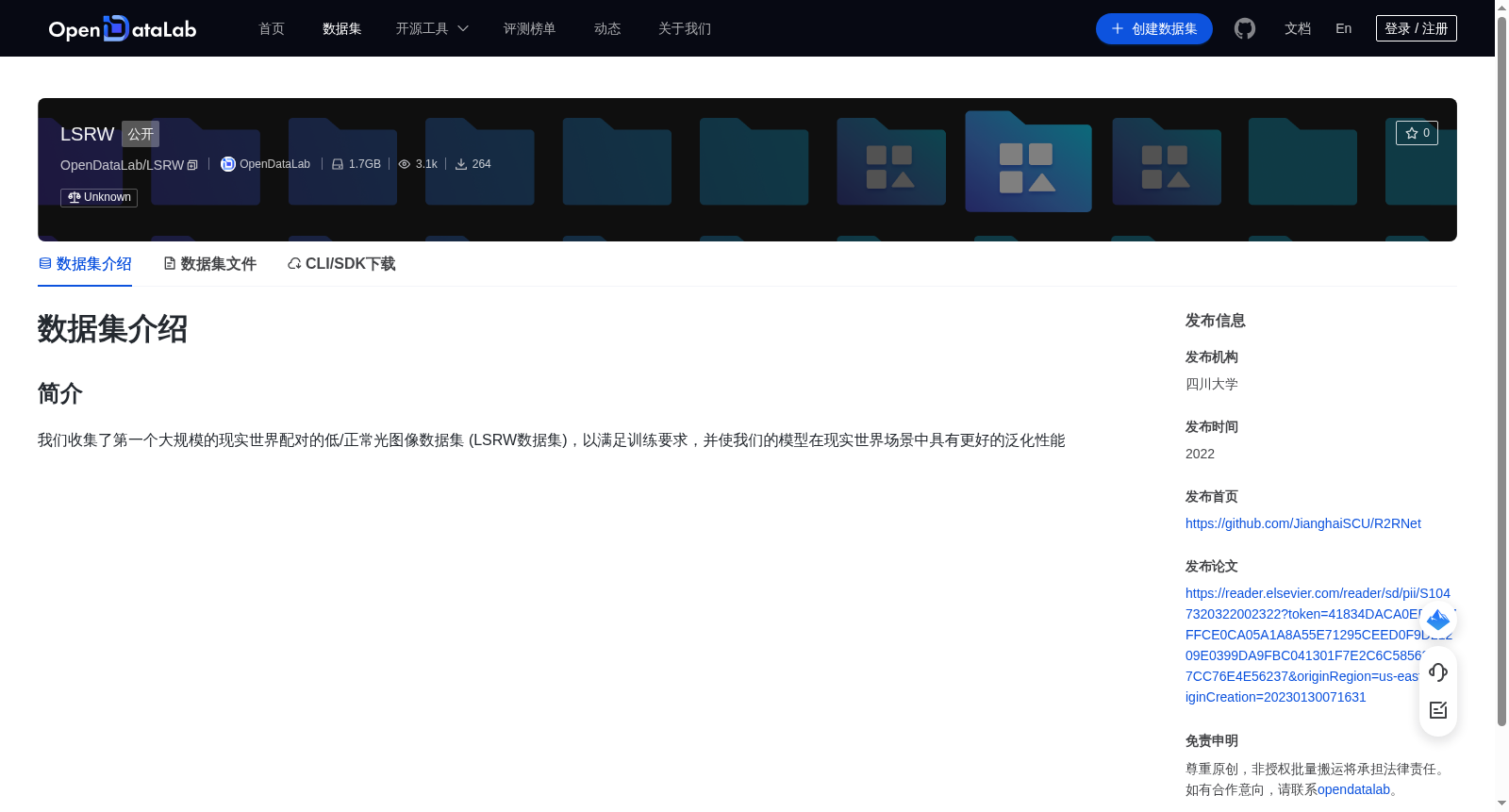Switch to the 数据集介绍 tab
This screenshot has width=1509, height=812.
85,264
